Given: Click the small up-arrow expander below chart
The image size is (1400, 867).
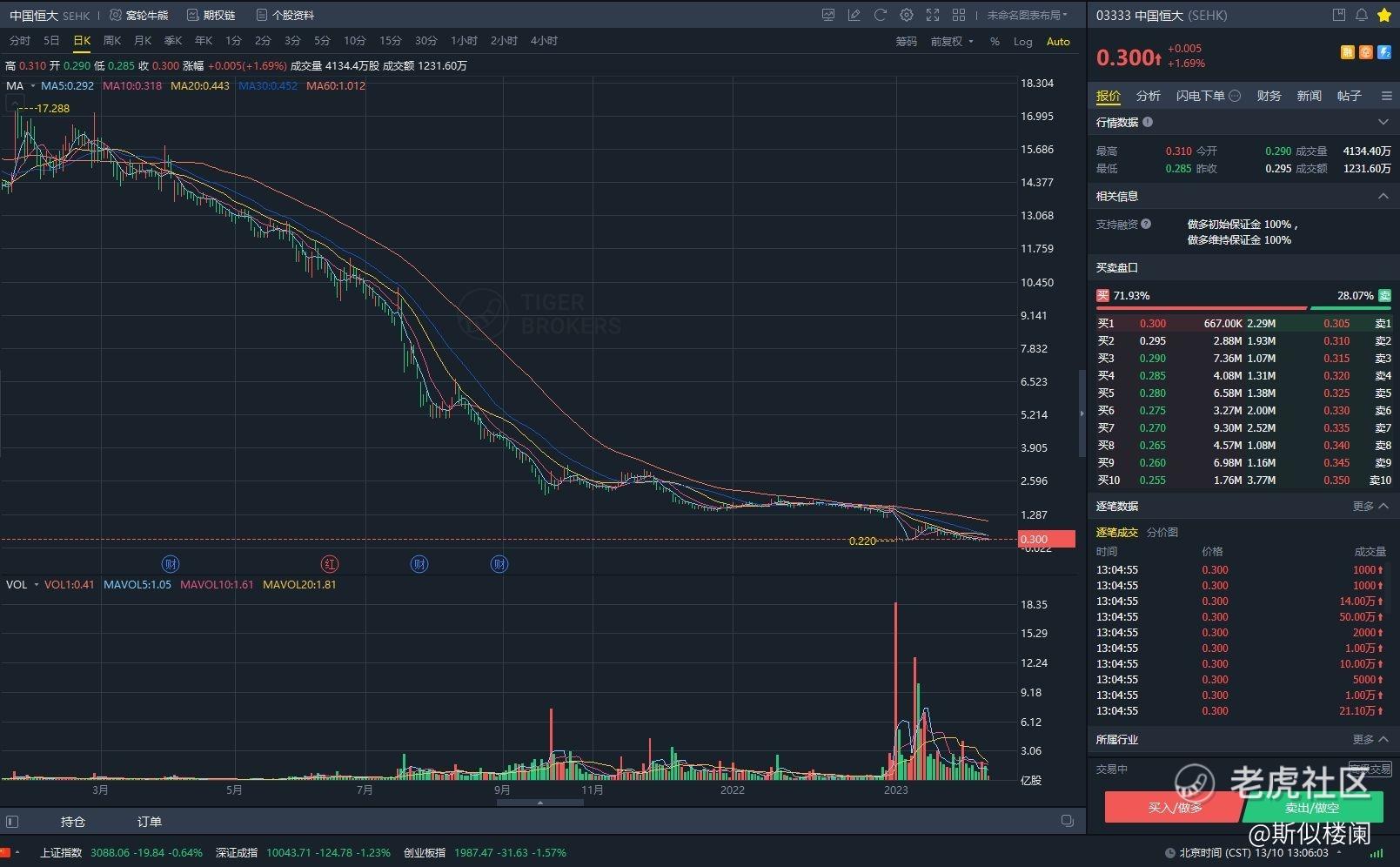Looking at the screenshot, I should coord(540,803).
